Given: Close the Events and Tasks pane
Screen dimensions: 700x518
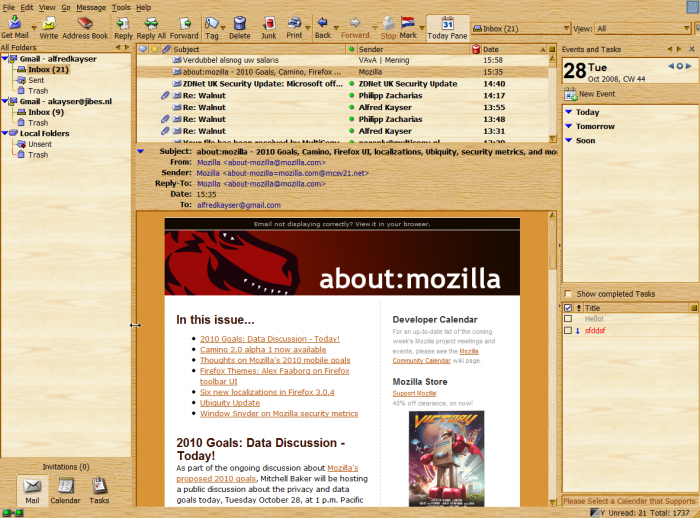Looking at the screenshot, I should click(692, 49).
